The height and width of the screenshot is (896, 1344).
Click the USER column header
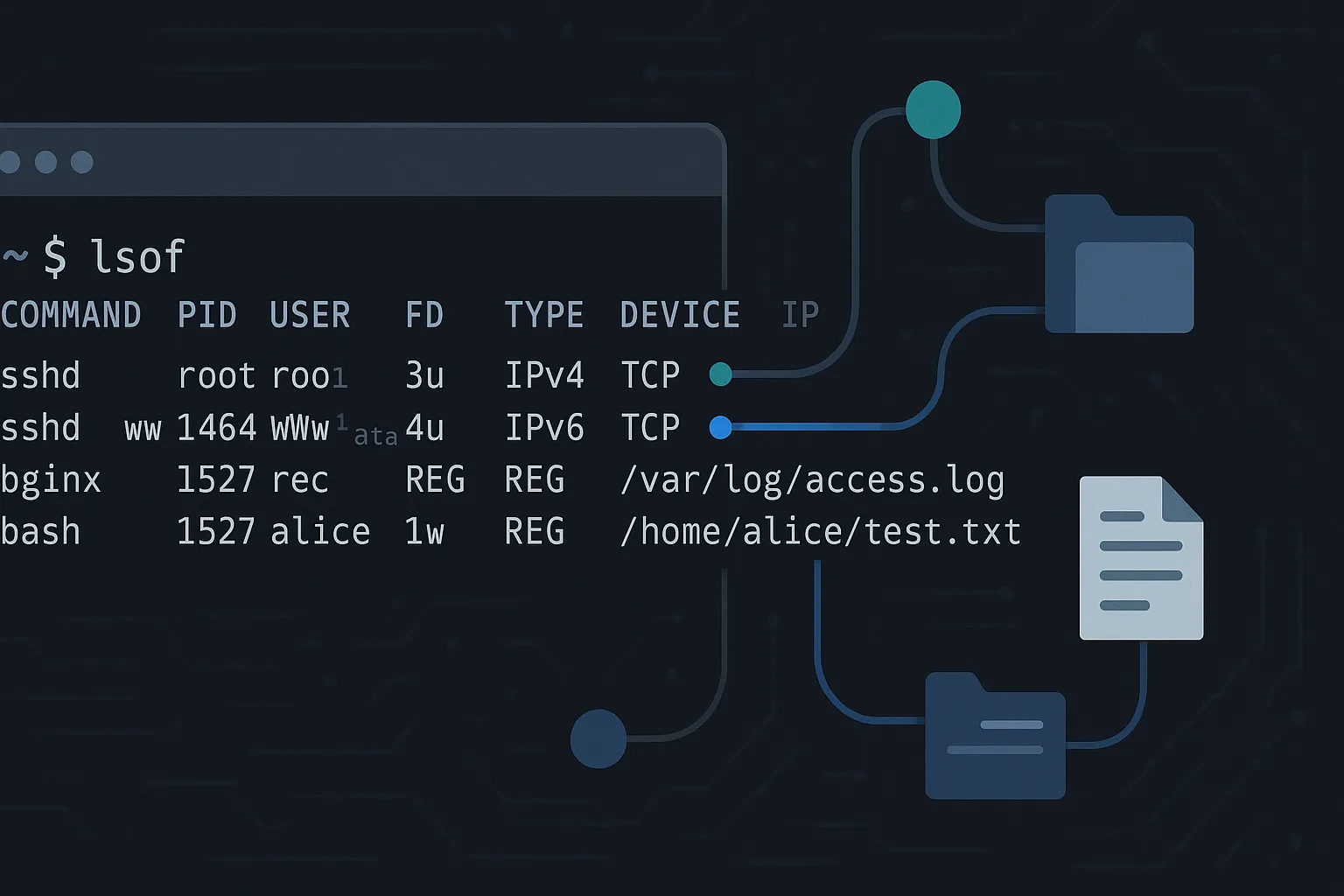310,315
